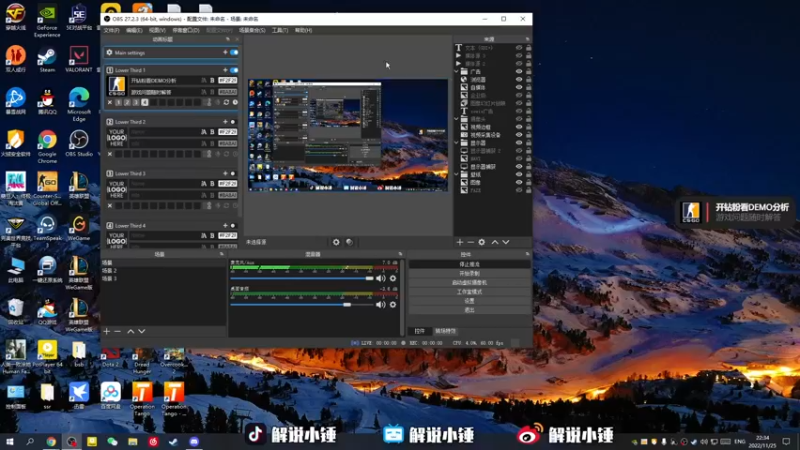Click the top stream button in controls panel
The width and height of the screenshot is (800, 450).
(469, 264)
